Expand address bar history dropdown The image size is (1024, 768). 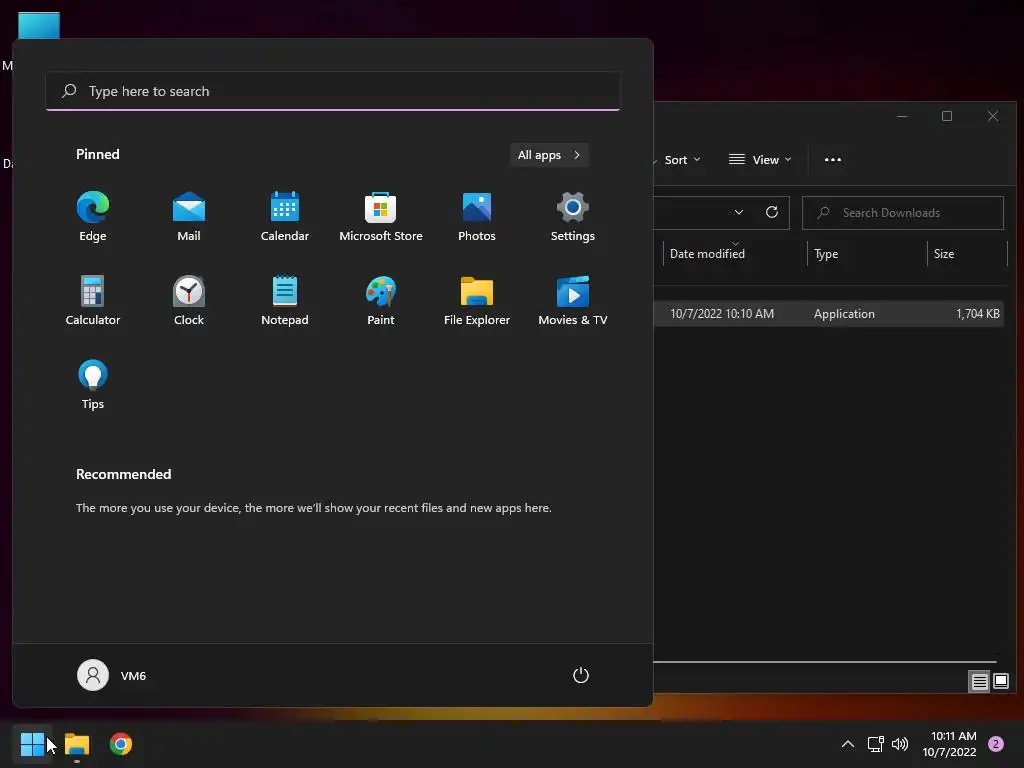pos(739,212)
